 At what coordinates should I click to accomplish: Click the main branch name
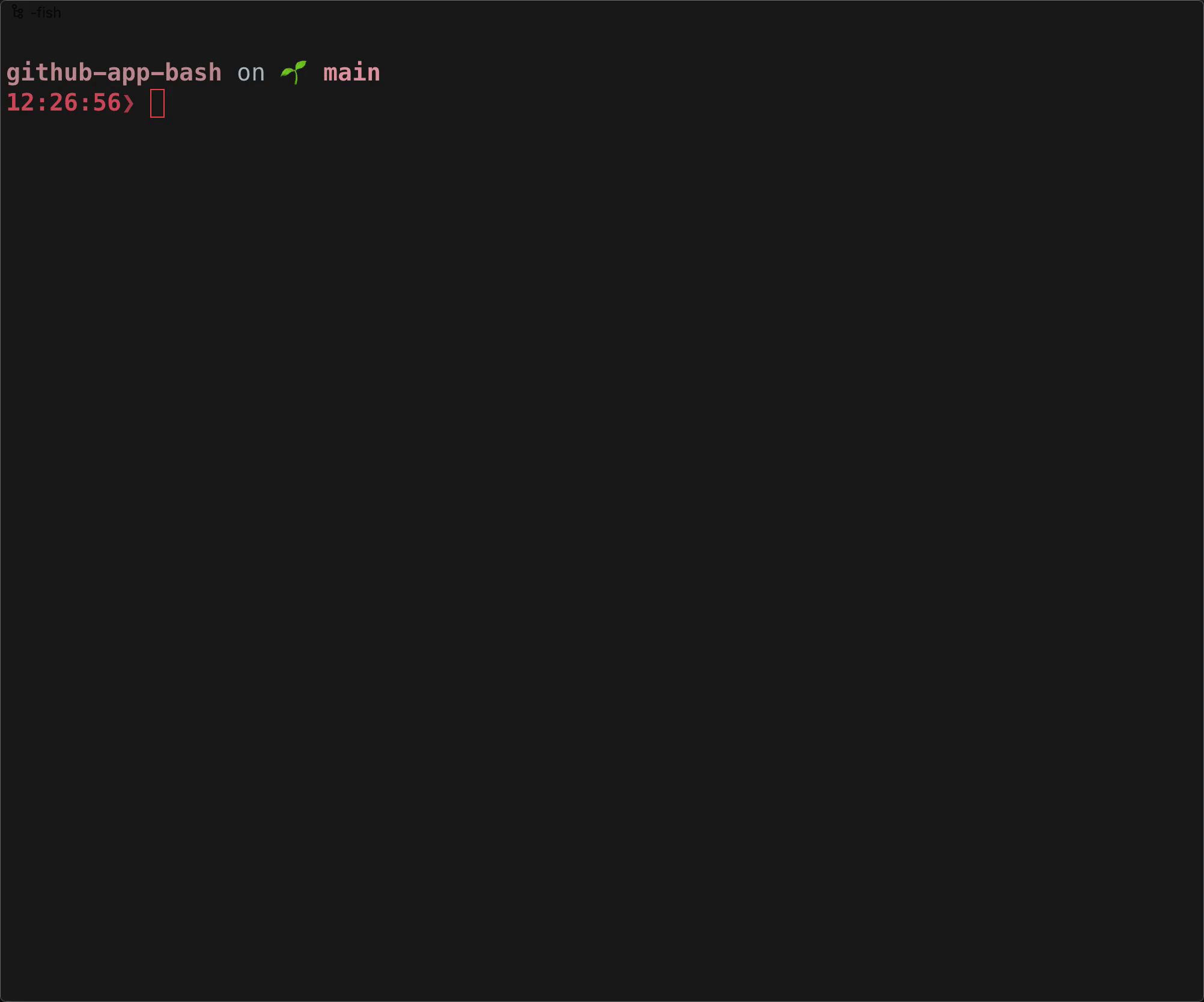click(x=351, y=73)
